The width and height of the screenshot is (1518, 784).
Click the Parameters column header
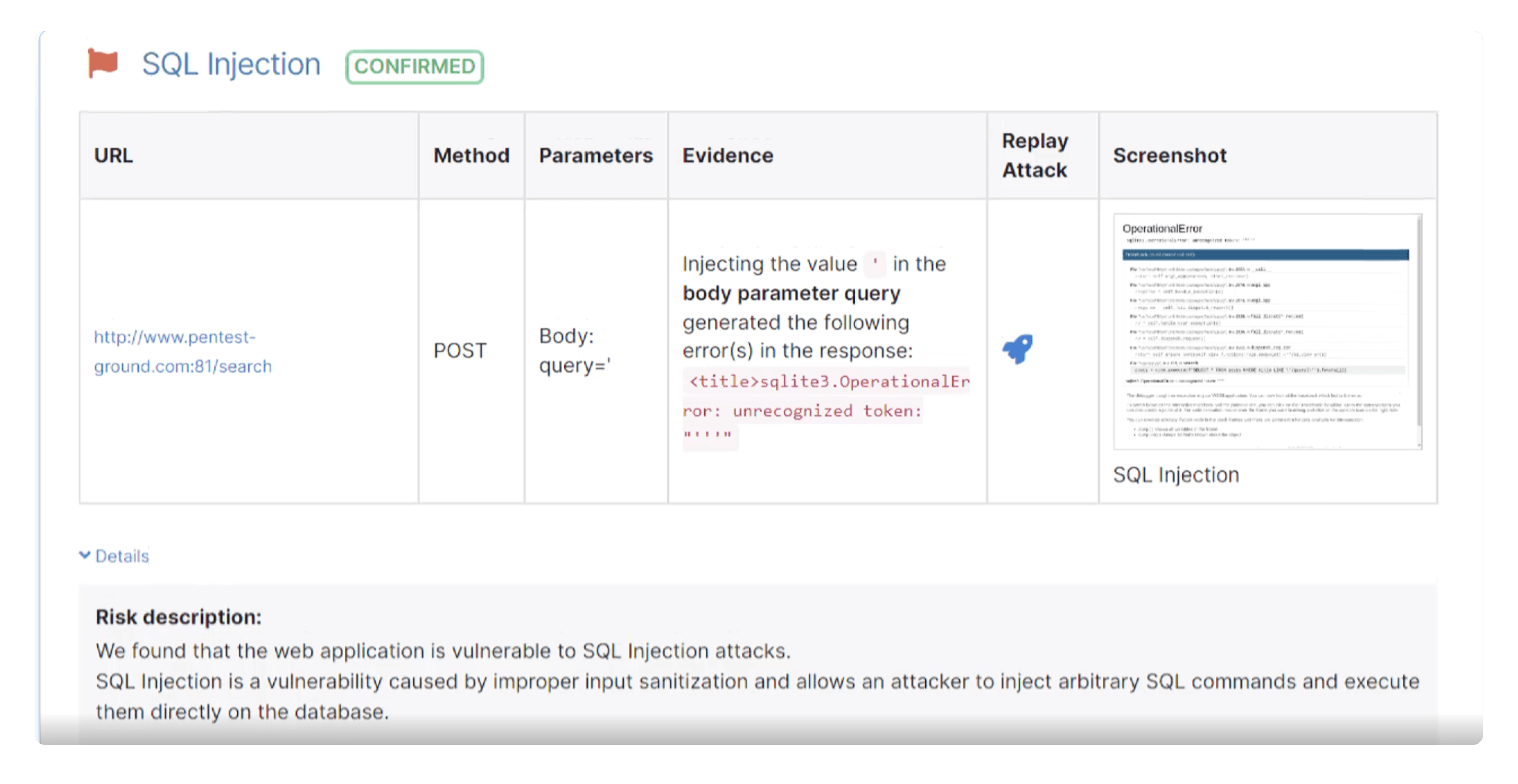point(595,156)
